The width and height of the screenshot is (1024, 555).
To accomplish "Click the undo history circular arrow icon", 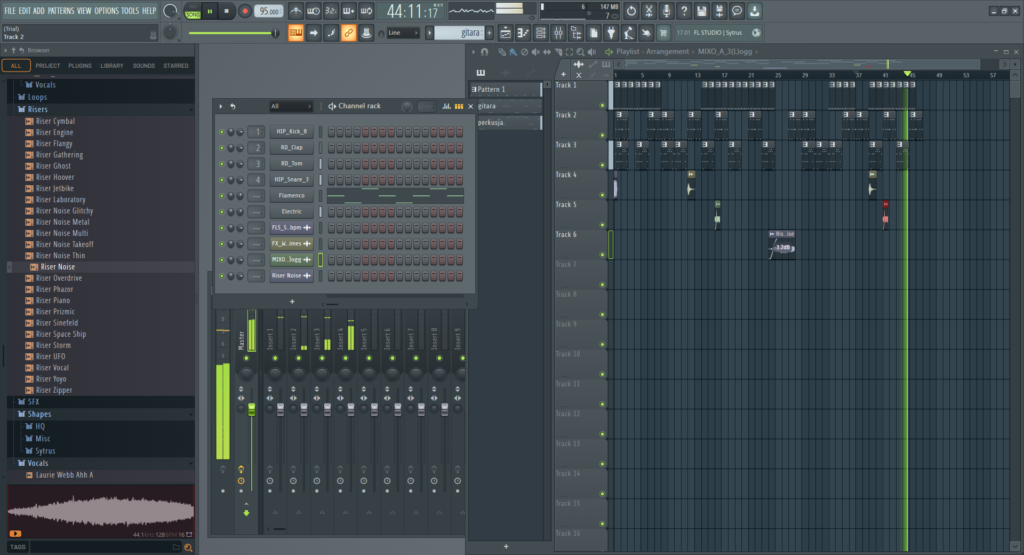I will pos(631,11).
